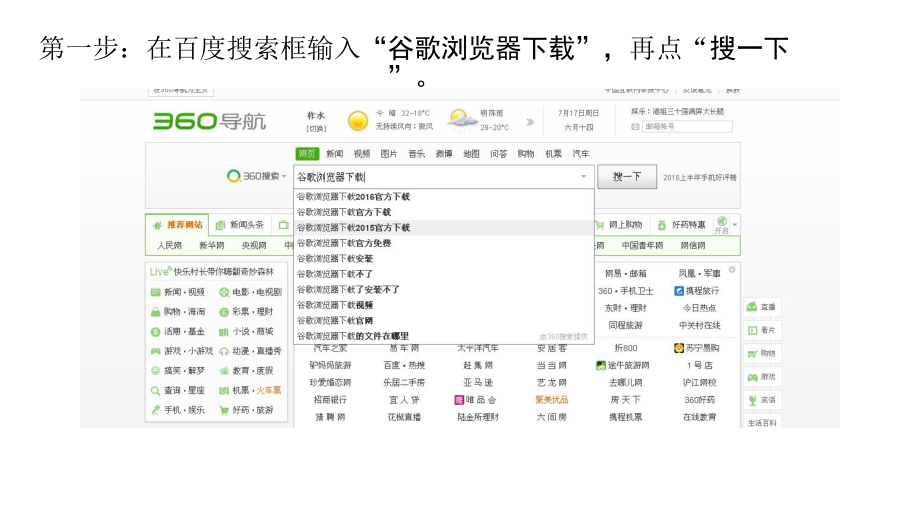Choose suggestion 谷歌浏览器下载官方免费
Image resolution: width=920 pixels, height=518 pixels.
[444, 243]
